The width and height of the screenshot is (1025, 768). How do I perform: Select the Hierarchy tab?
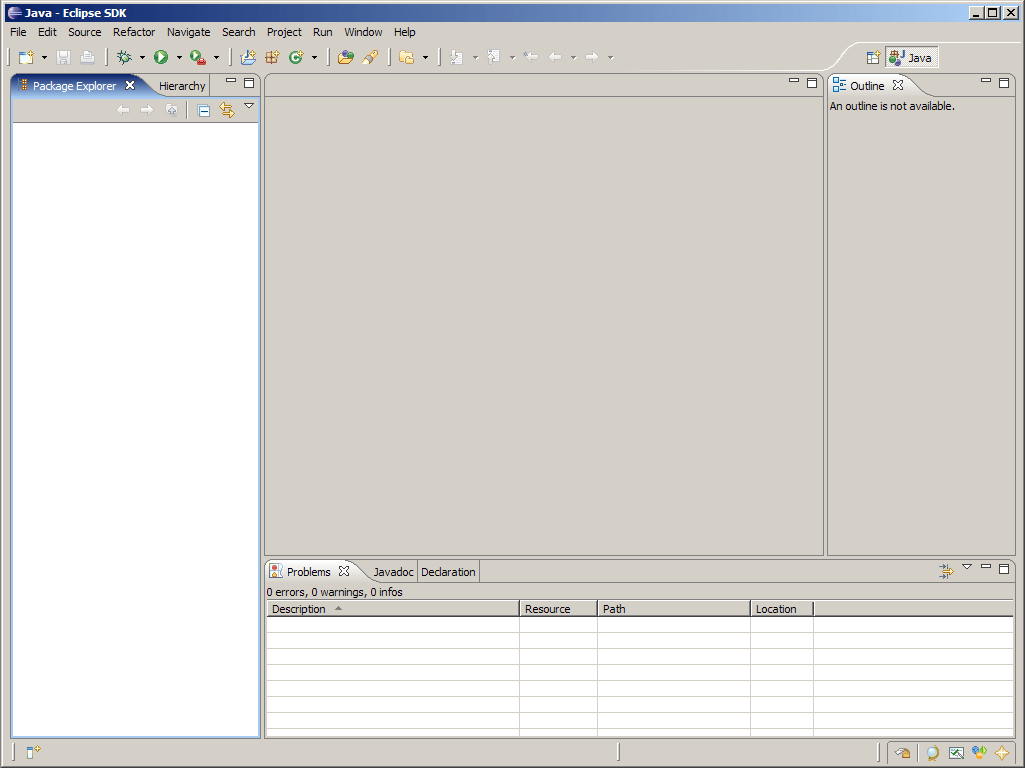click(x=181, y=85)
